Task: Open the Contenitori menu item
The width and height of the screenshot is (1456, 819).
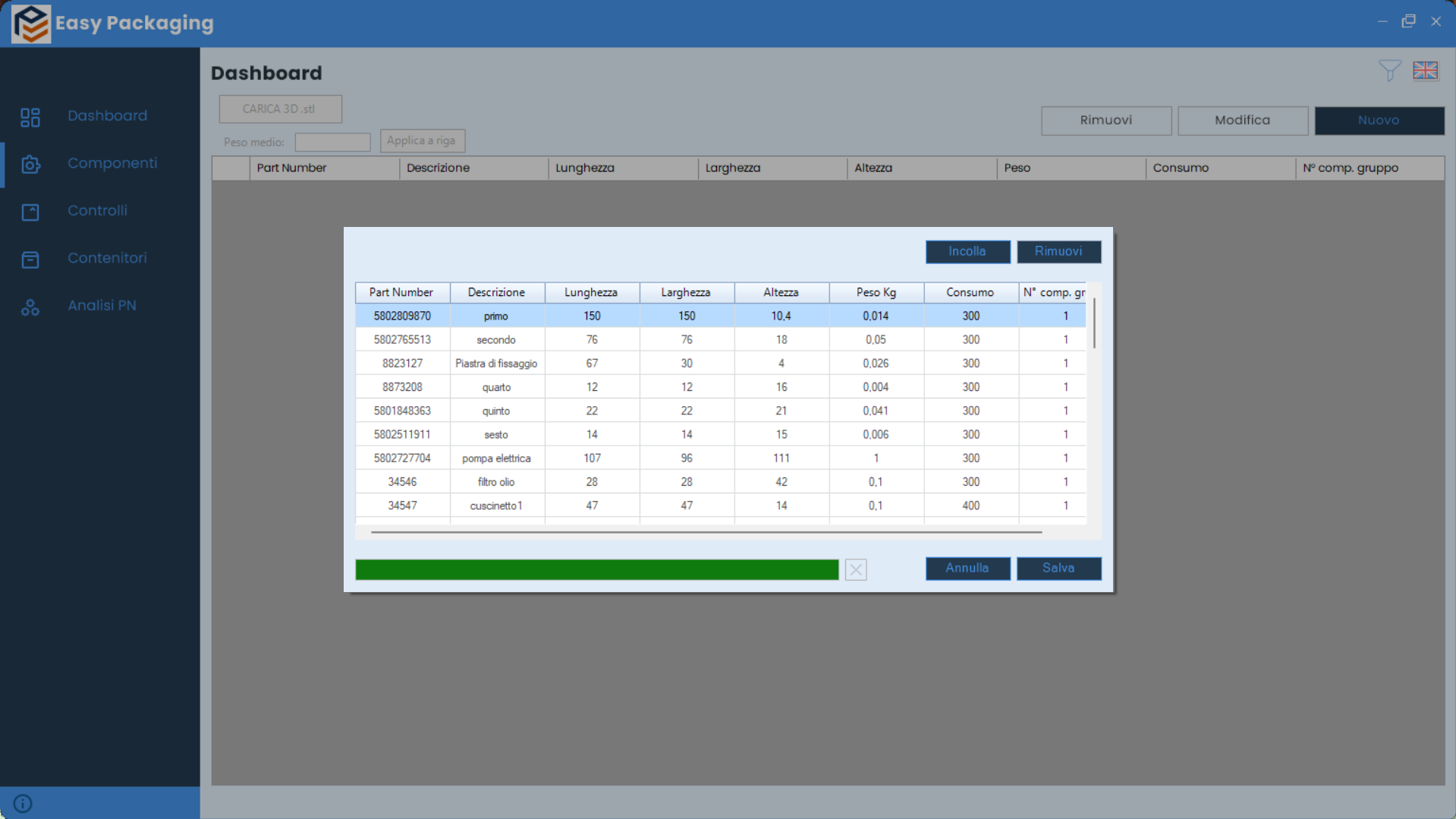Action: [107, 258]
